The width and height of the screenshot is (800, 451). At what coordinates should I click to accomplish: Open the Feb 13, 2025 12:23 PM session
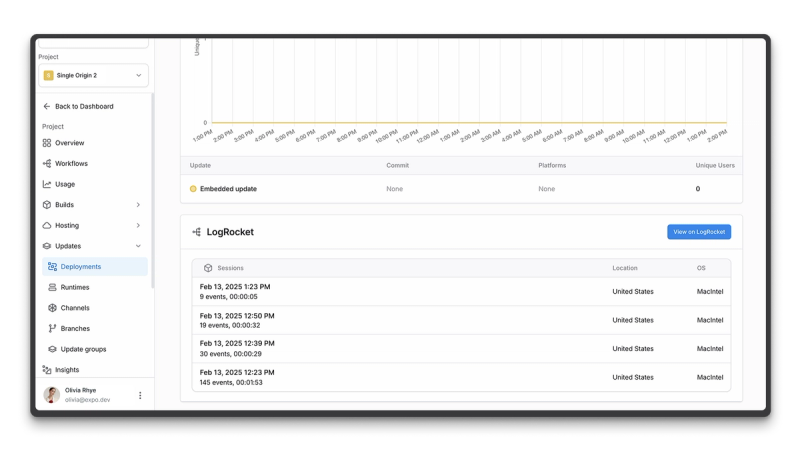461,377
